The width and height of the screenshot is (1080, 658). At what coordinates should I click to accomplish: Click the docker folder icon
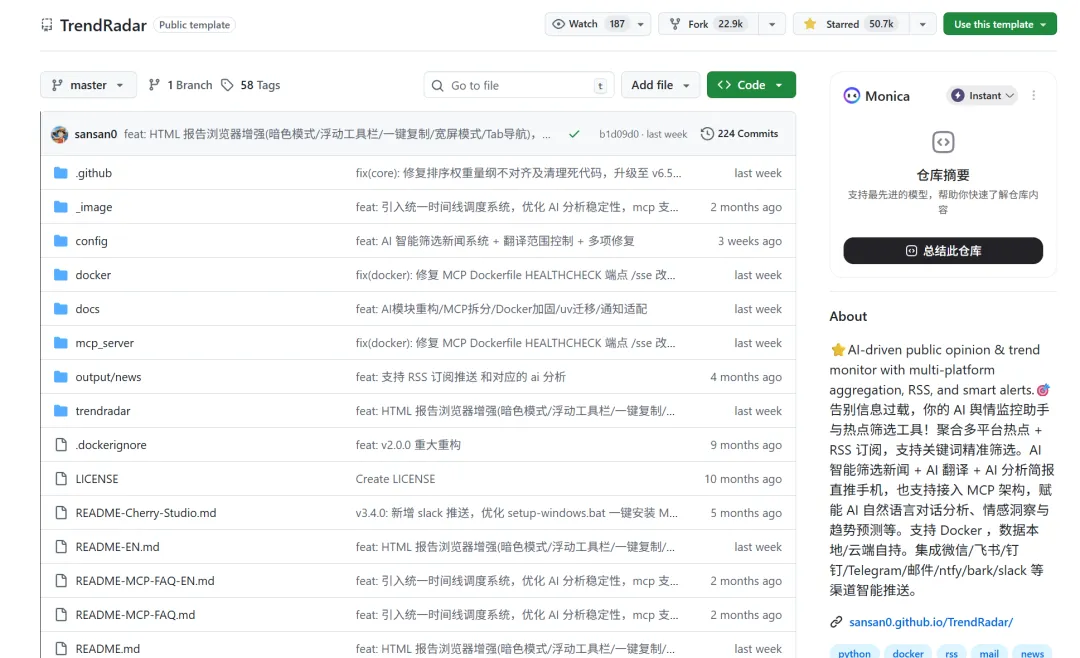tap(61, 275)
